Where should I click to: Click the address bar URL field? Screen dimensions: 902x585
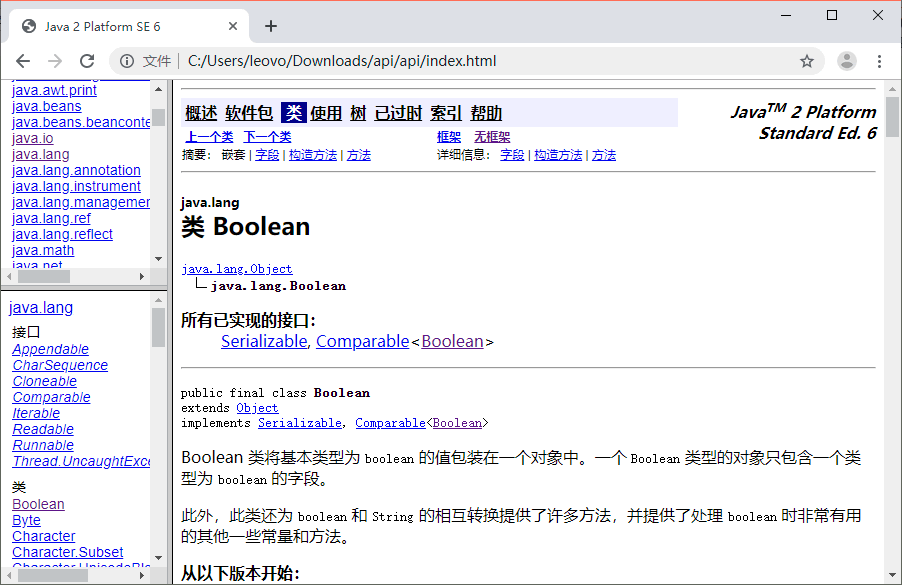(489, 61)
